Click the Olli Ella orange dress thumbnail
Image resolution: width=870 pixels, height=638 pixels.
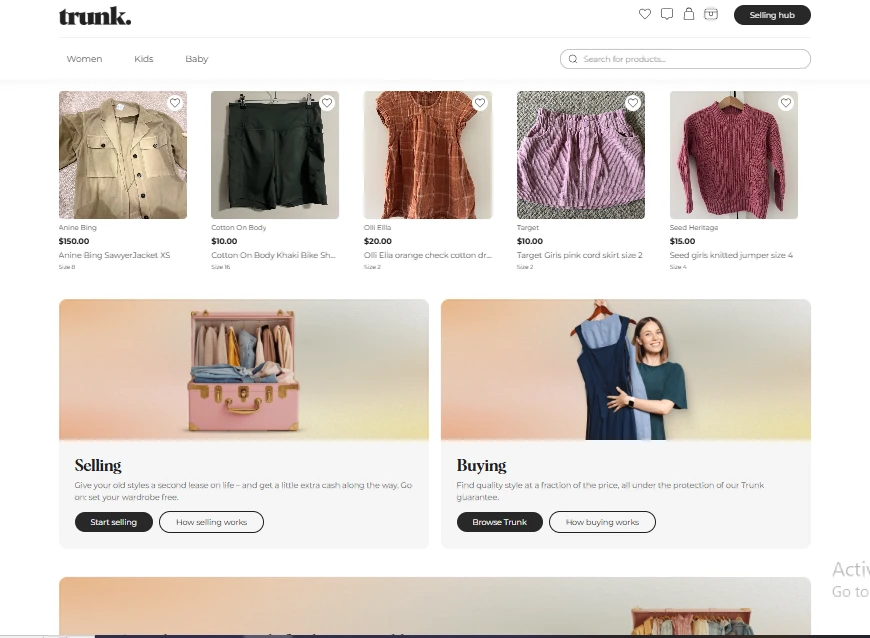point(428,155)
